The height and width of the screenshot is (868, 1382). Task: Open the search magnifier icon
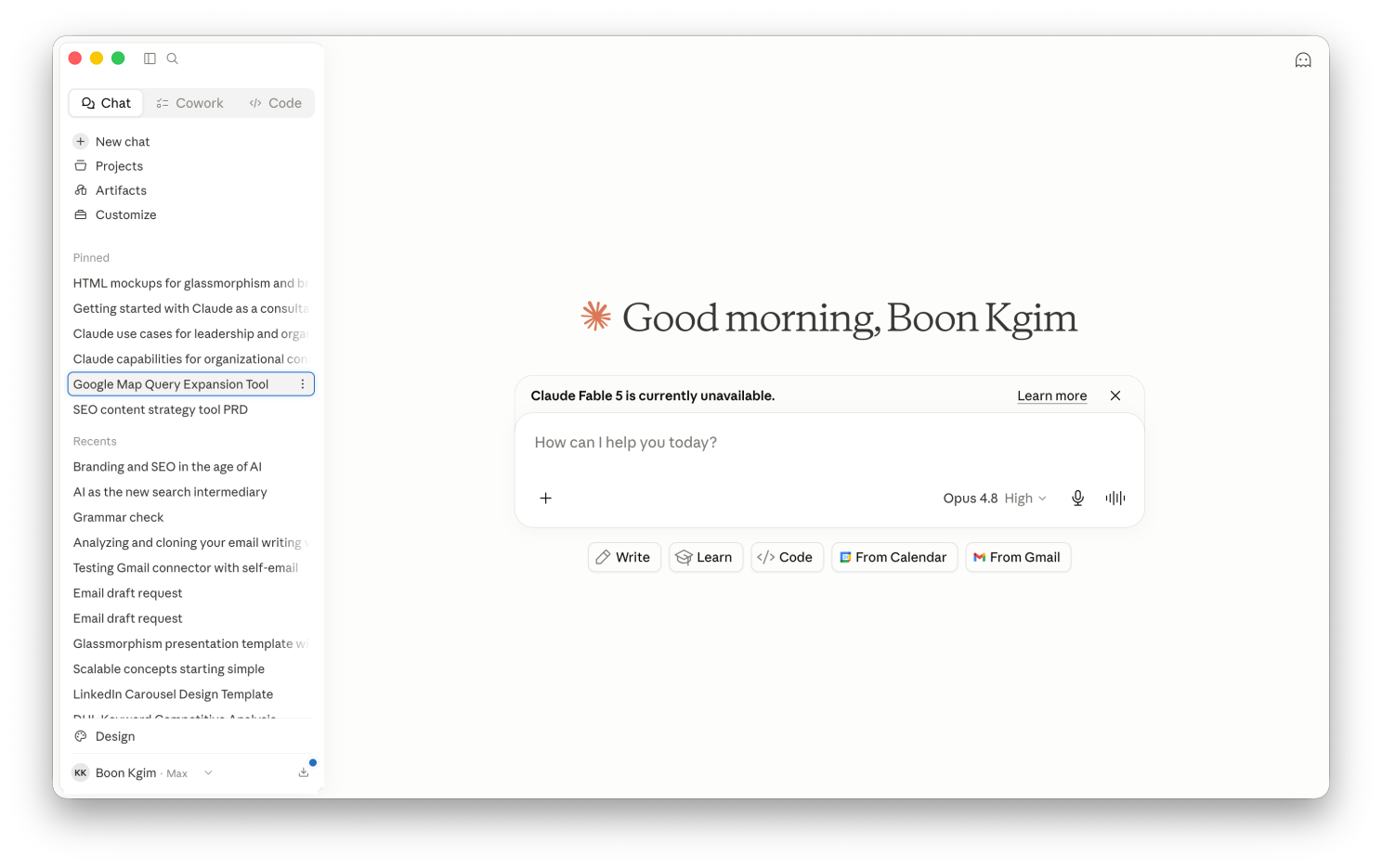[172, 58]
